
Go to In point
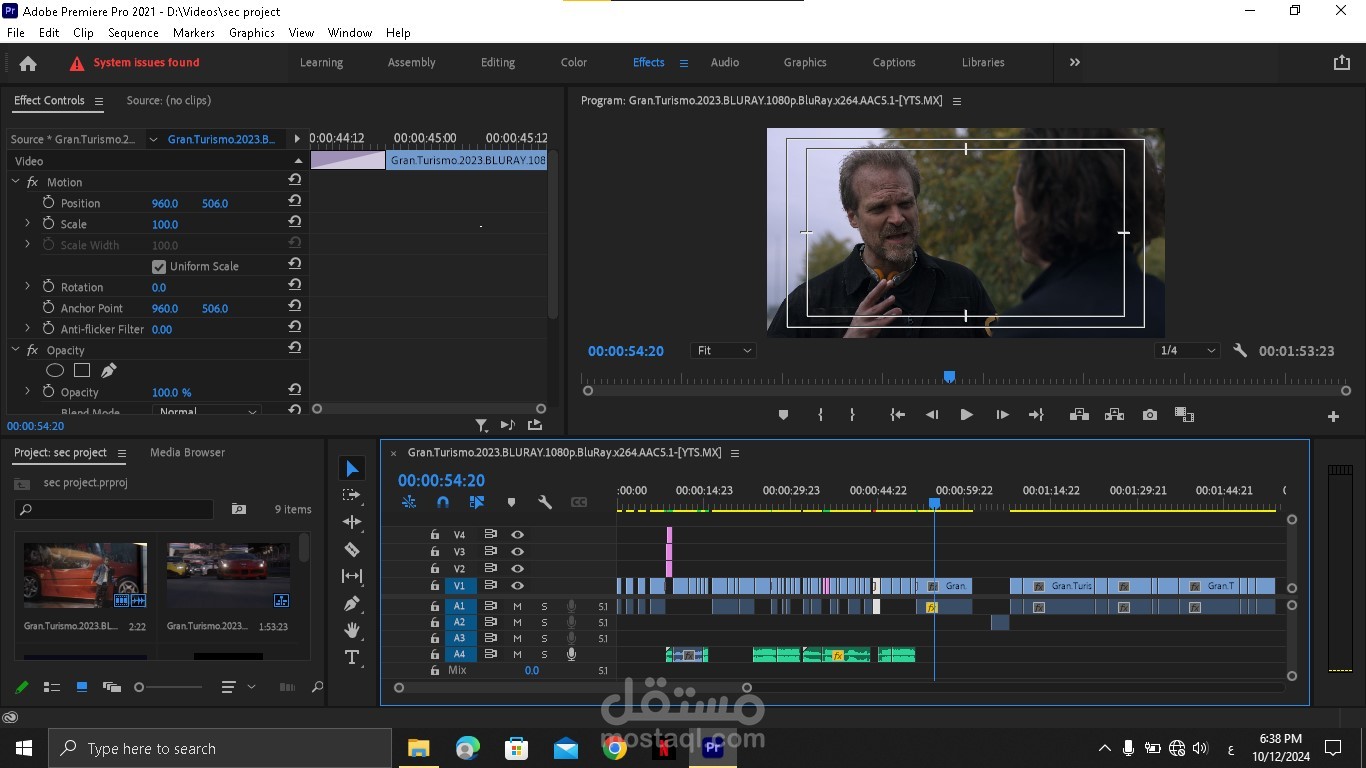(898, 415)
